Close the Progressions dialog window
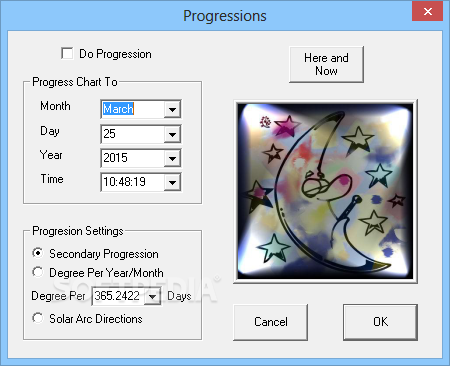The image size is (450, 366). point(428,11)
